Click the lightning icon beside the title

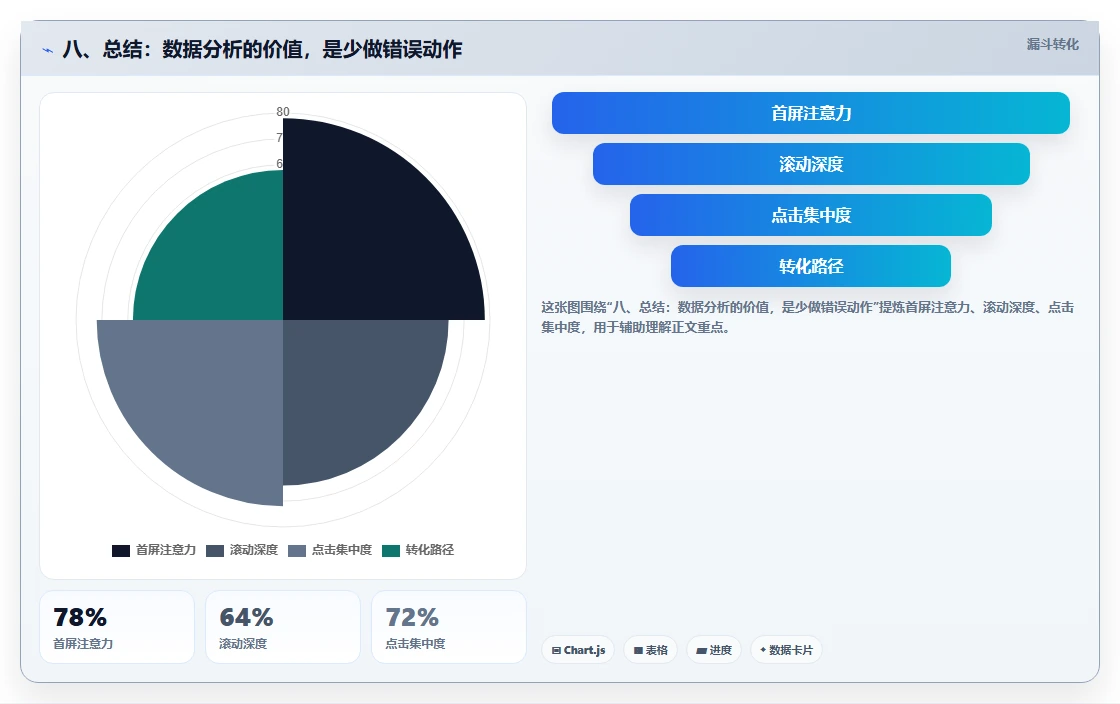[48, 50]
